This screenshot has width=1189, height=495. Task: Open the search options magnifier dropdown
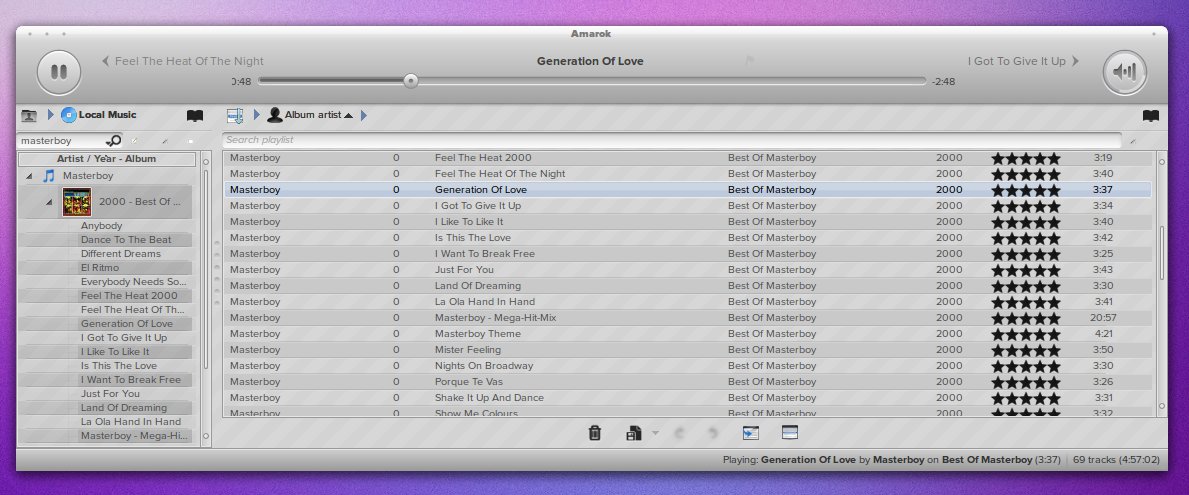pyautogui.click(x=113, y=140)
